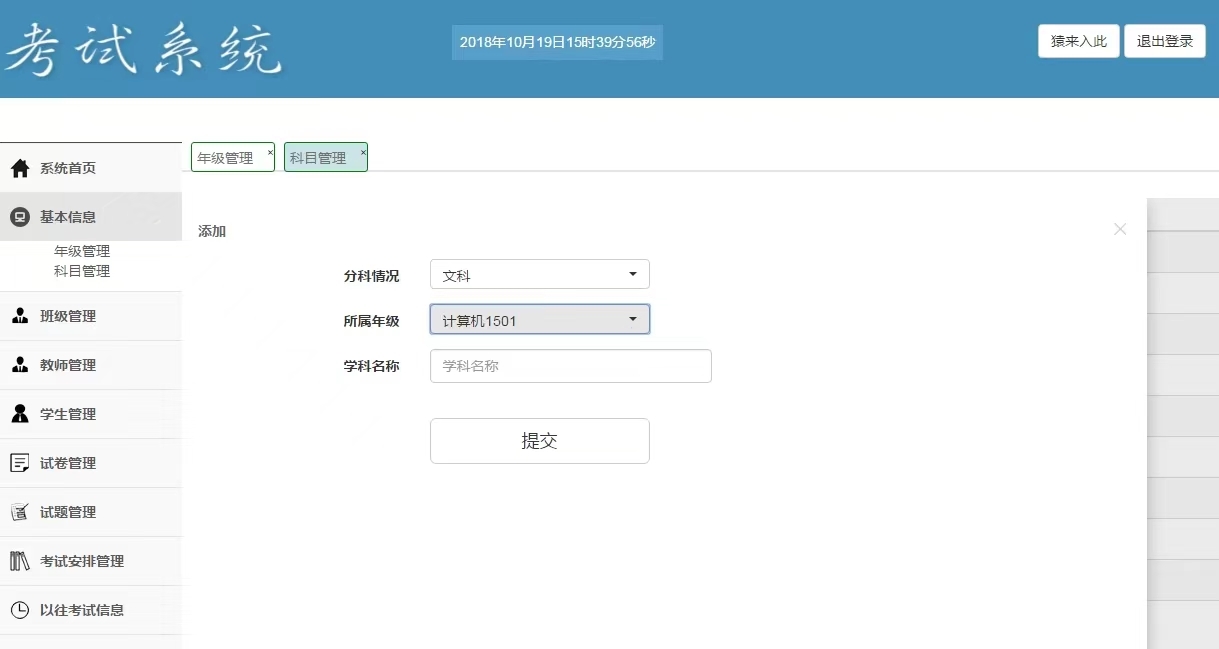
Task: Select the 试卷管理 exam paper icon
Action: [x=22, y=462]
